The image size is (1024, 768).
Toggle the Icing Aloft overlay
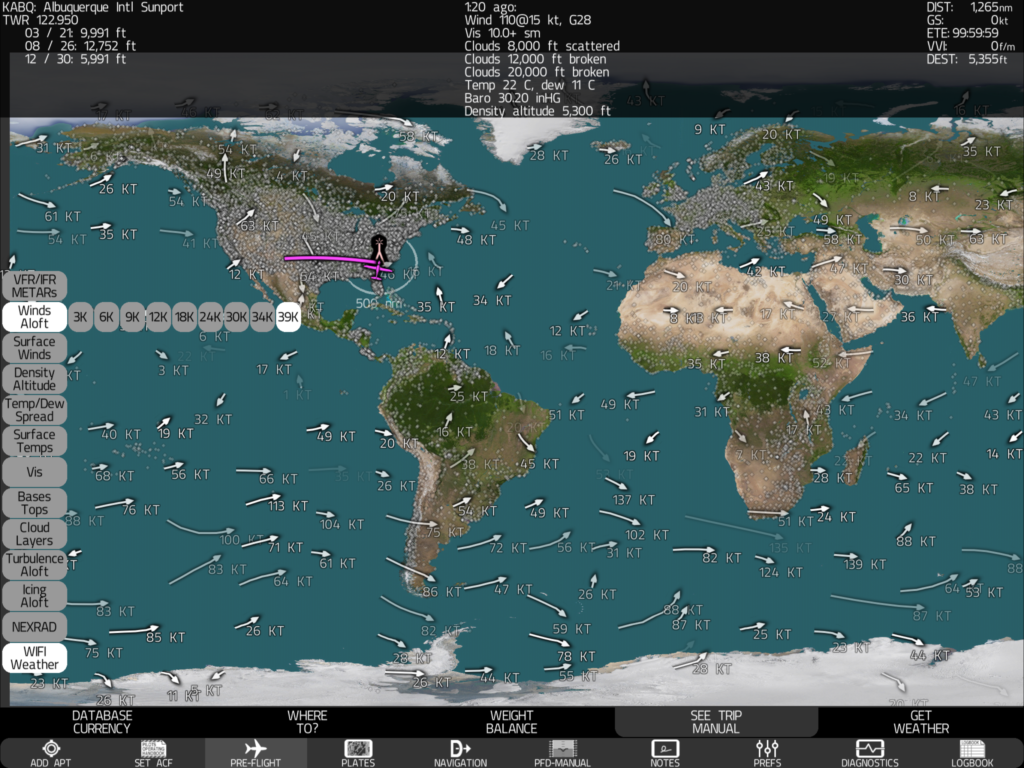(34, 596)
